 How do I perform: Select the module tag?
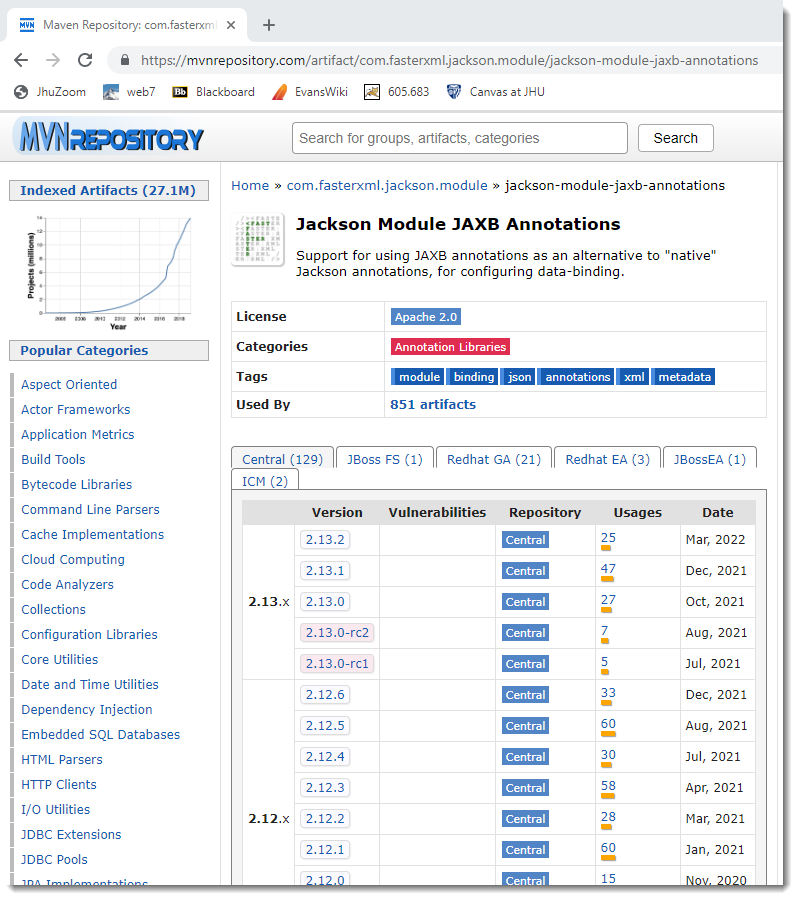tap(419, 377)
